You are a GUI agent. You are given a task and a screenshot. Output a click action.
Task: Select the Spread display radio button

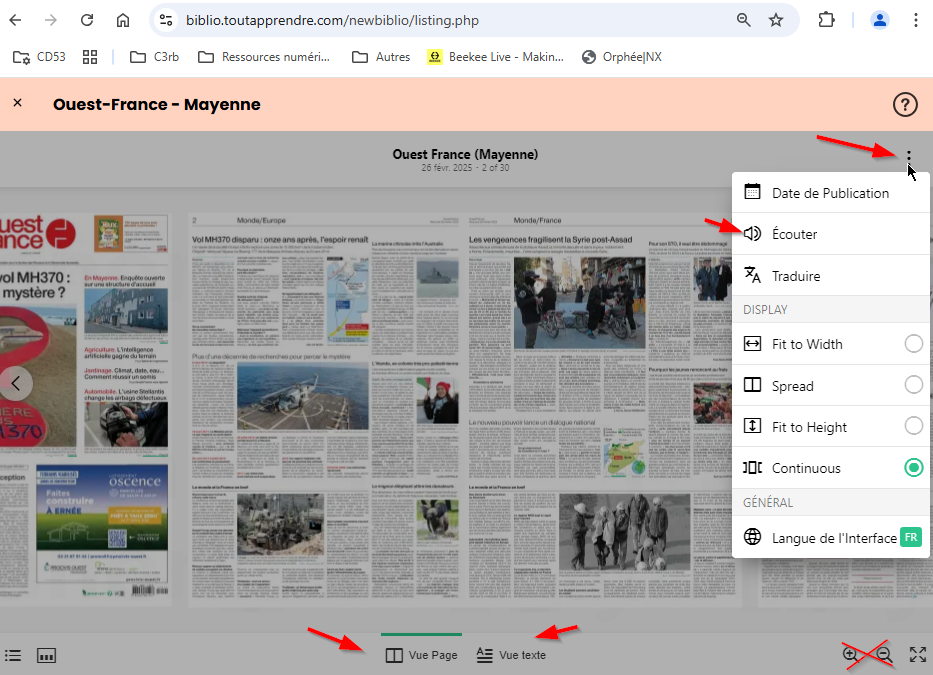point(913,385)
